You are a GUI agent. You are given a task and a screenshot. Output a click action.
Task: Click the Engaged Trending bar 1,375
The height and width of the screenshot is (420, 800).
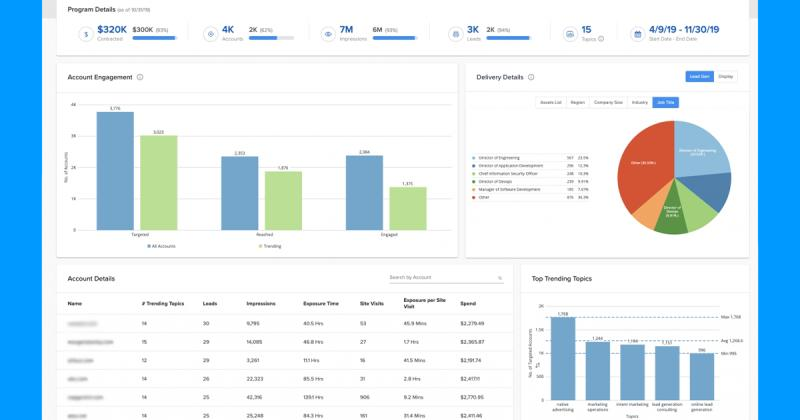pyautogui.click(x=408, y=209)
